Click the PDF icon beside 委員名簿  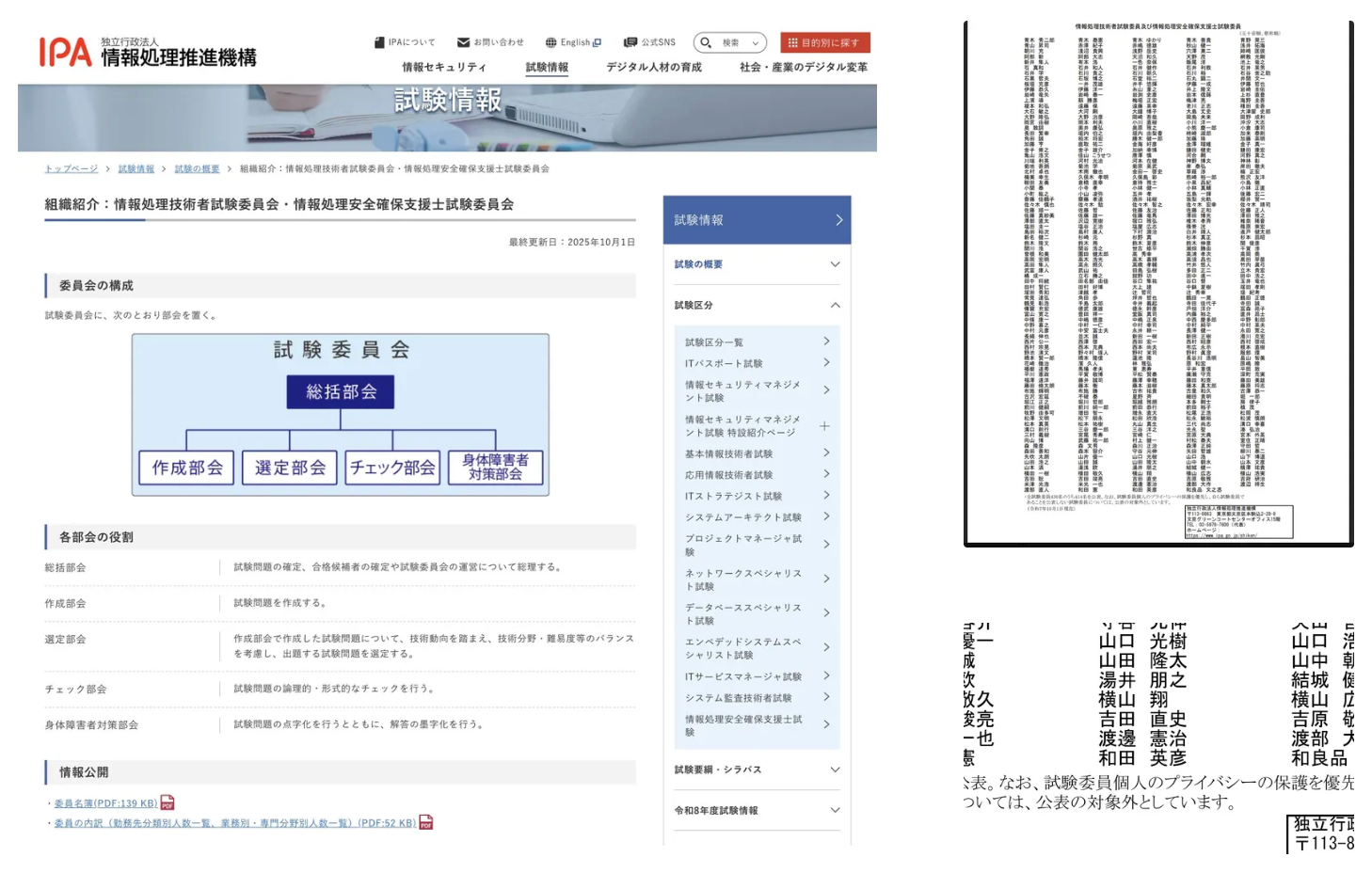[x=168, y=802]
